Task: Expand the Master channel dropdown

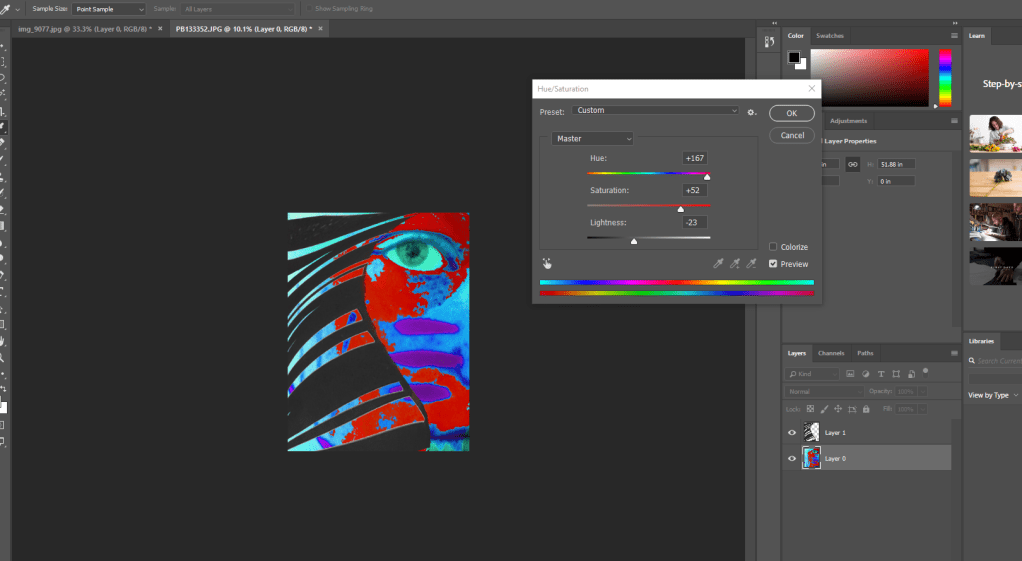Action: [x=592, y=139]
